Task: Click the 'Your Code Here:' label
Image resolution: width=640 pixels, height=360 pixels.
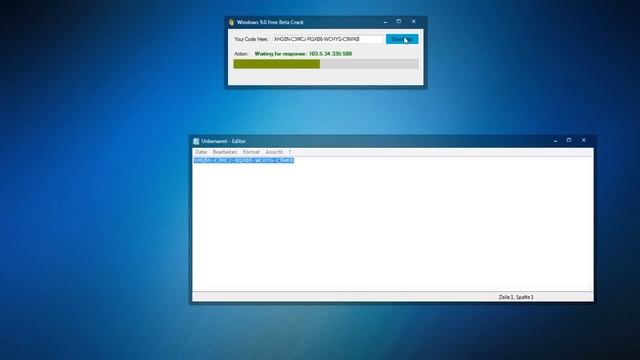Action: point(251,39)
